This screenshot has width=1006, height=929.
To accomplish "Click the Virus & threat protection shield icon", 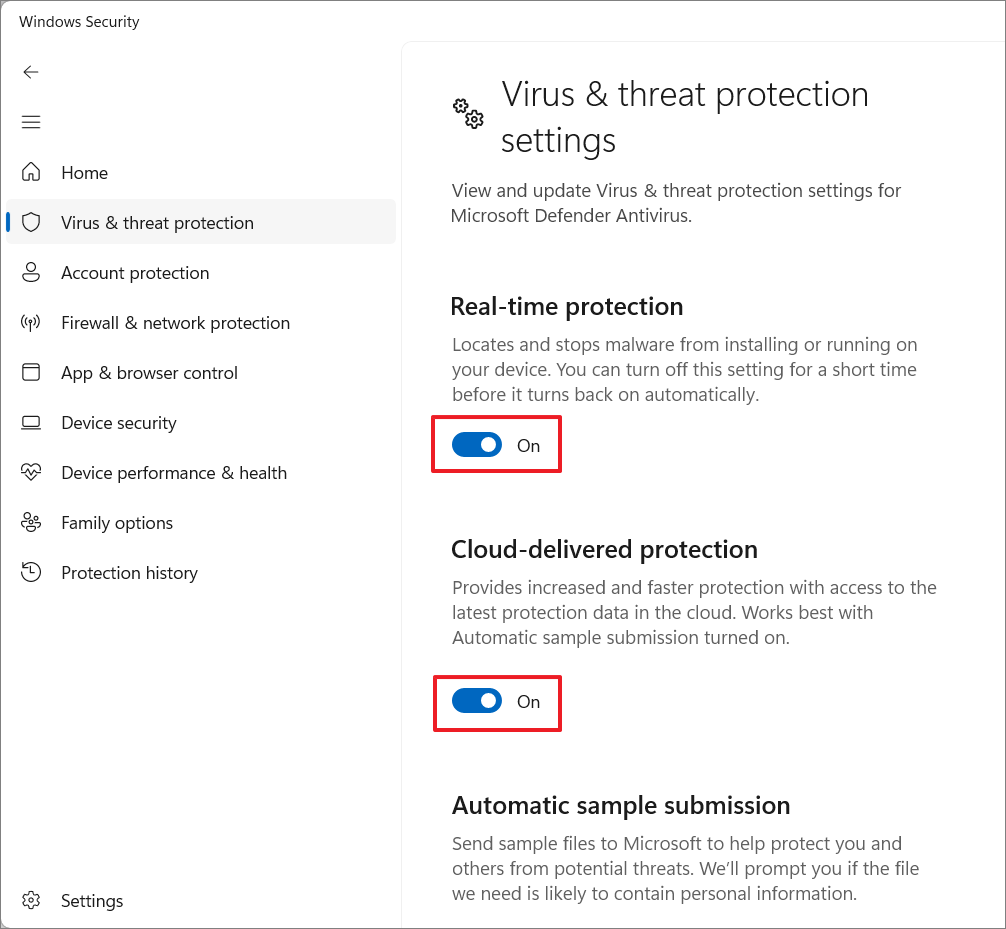I will tap(31, 222).
